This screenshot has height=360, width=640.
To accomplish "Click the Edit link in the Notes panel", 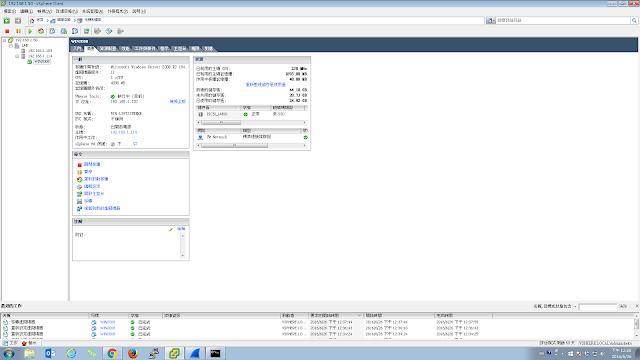I will [181, 229].
